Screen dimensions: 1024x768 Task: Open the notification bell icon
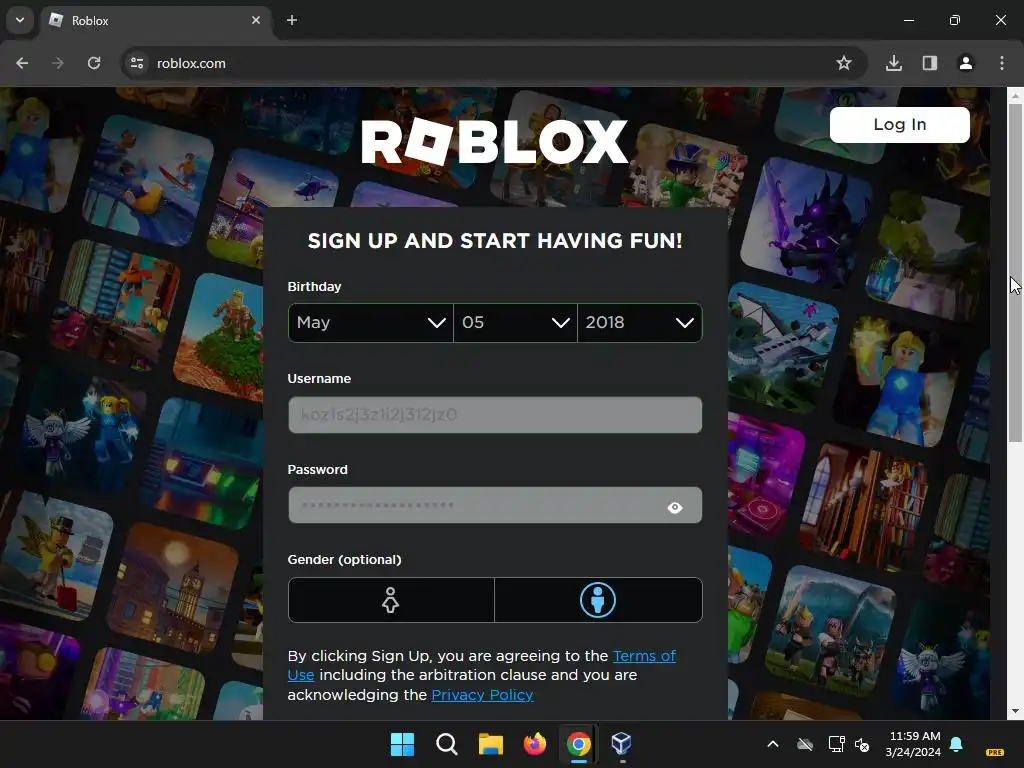tap(956, 744)
